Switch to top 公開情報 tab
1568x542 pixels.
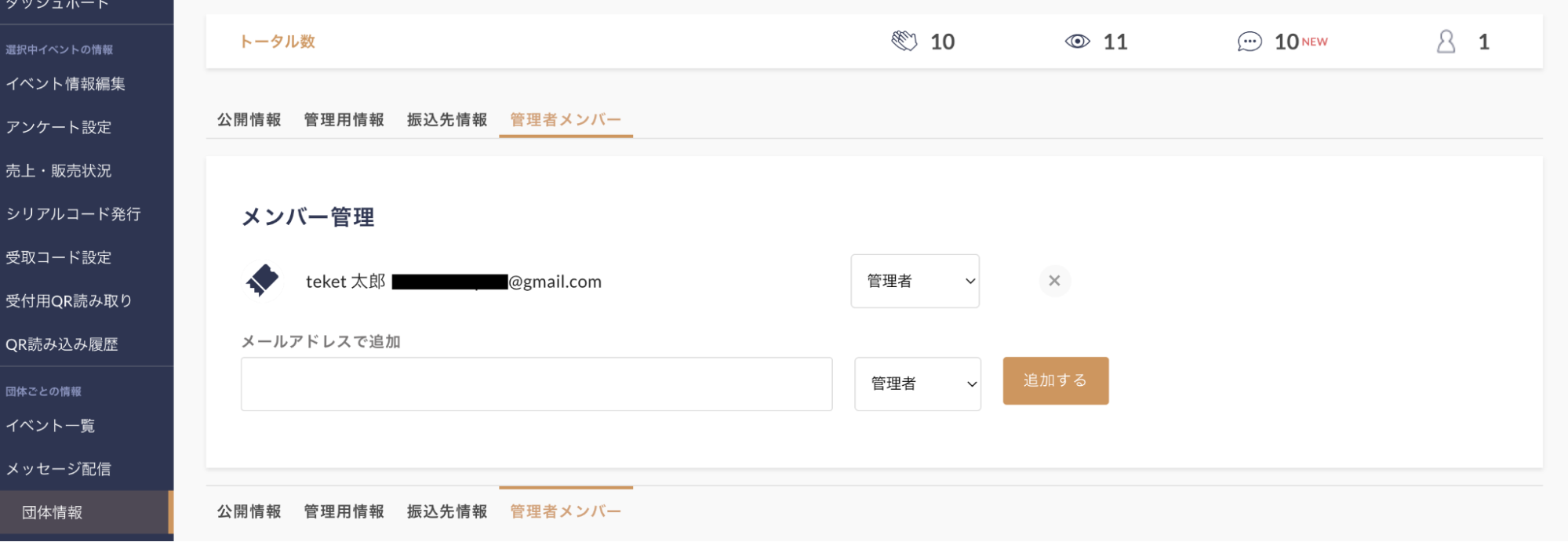249,120
